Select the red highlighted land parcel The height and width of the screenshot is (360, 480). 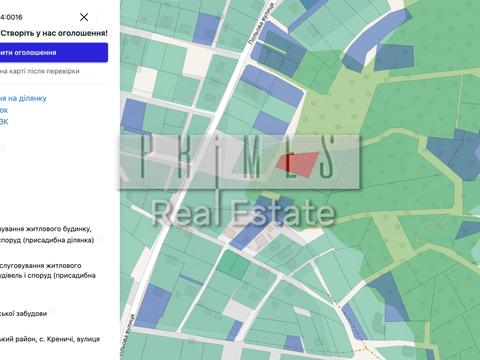coord(297,164)
